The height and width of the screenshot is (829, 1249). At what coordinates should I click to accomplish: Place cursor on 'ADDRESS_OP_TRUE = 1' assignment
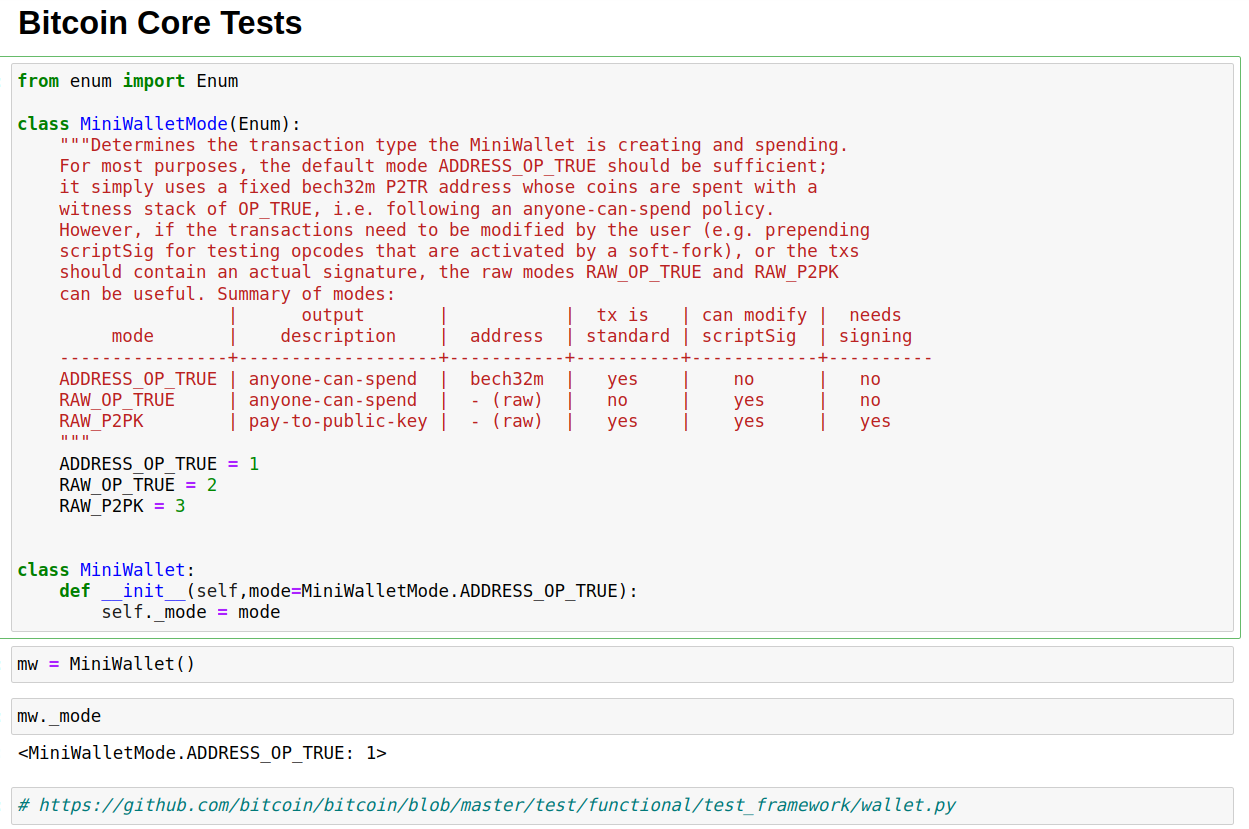[159, 464]
